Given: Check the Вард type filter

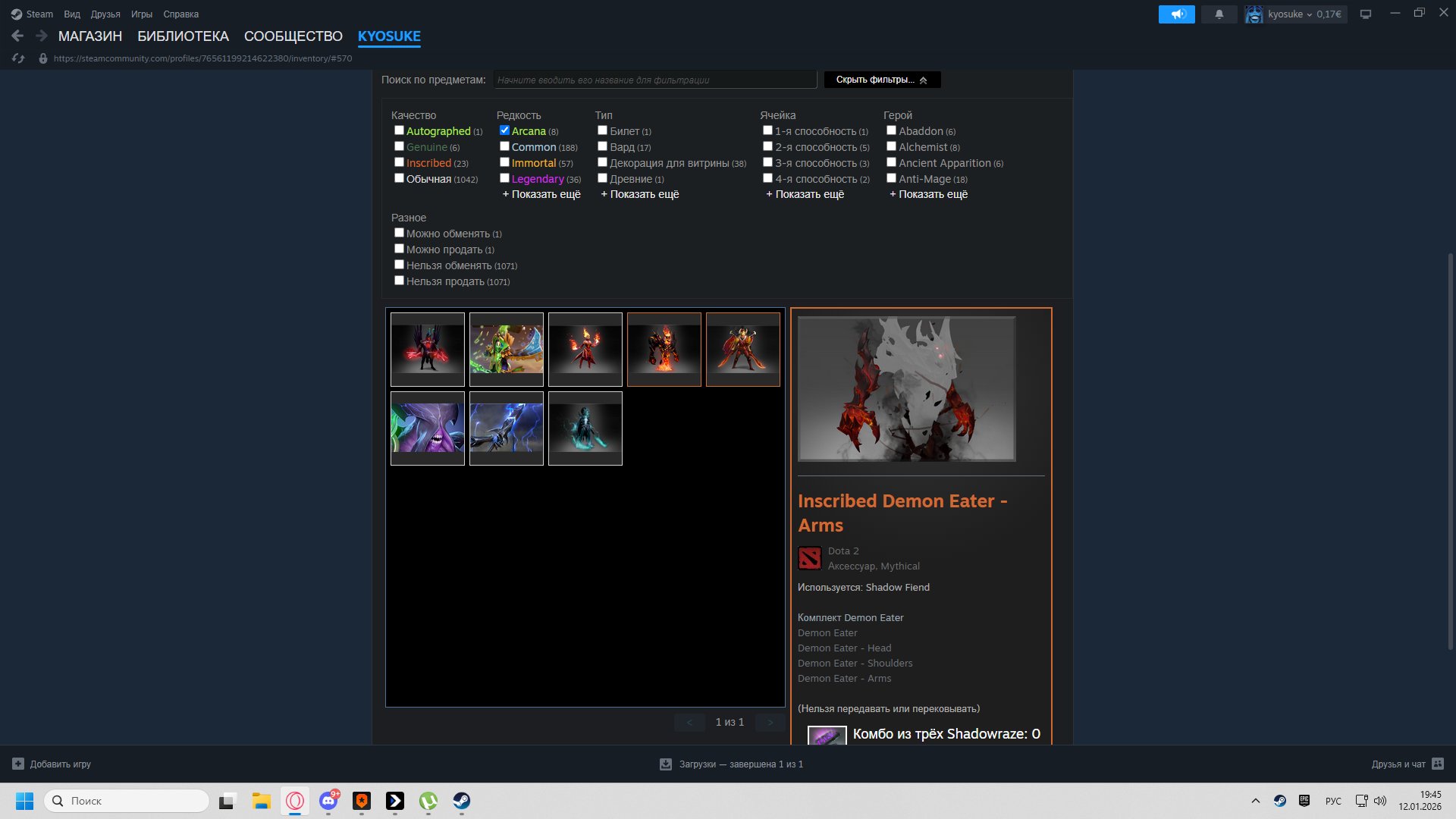Looking at the screenshot, I should [x=602, y=146].
